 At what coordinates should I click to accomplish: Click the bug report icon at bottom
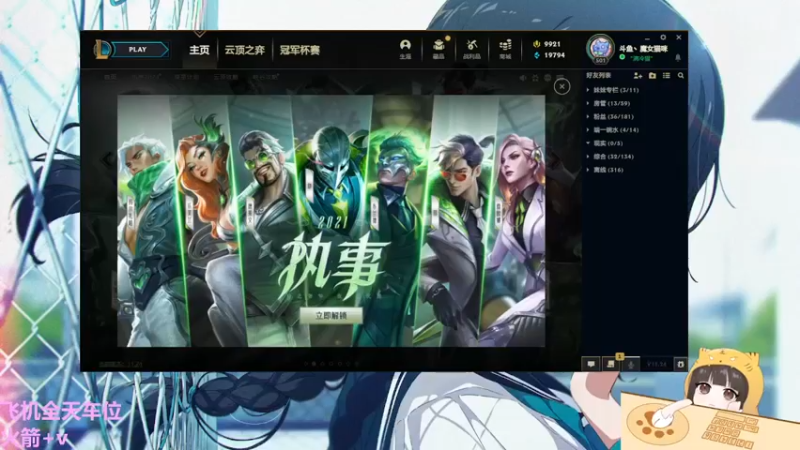(x=681, y=364)
